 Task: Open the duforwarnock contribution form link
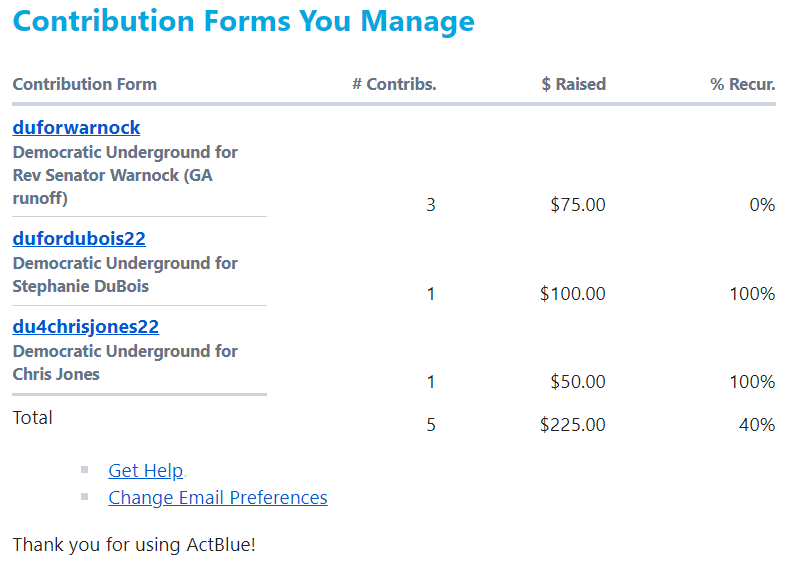pyautogui.click(x=76, y=128)
